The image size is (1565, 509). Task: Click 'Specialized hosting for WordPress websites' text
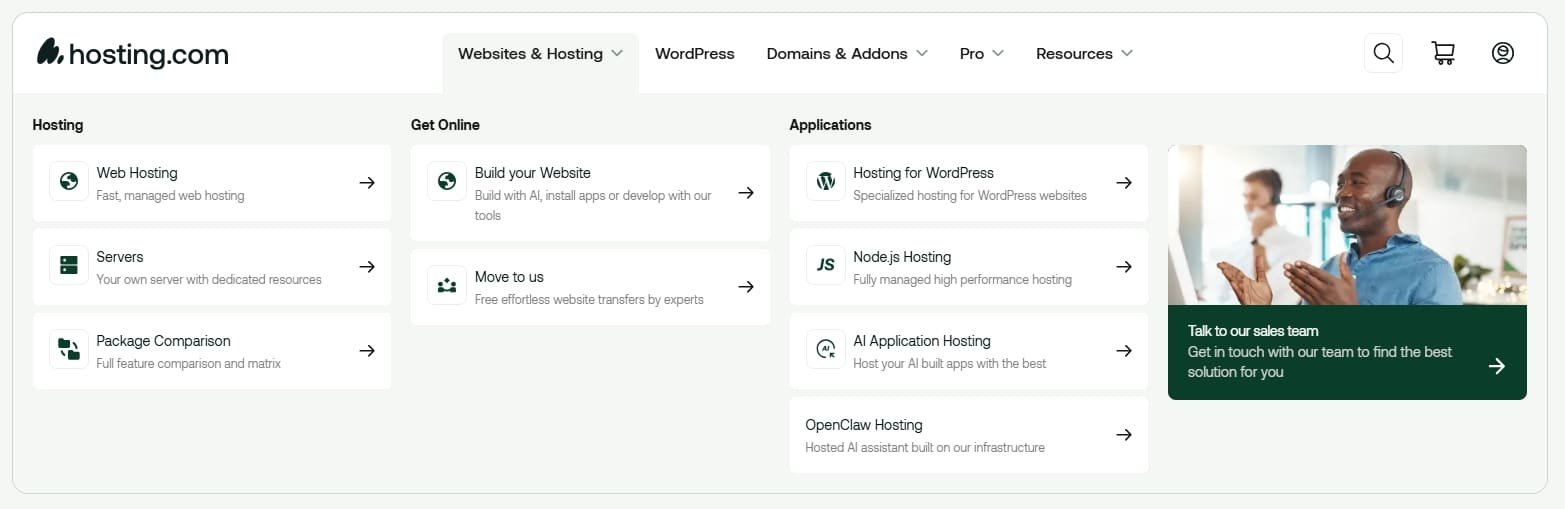(970, 196)
